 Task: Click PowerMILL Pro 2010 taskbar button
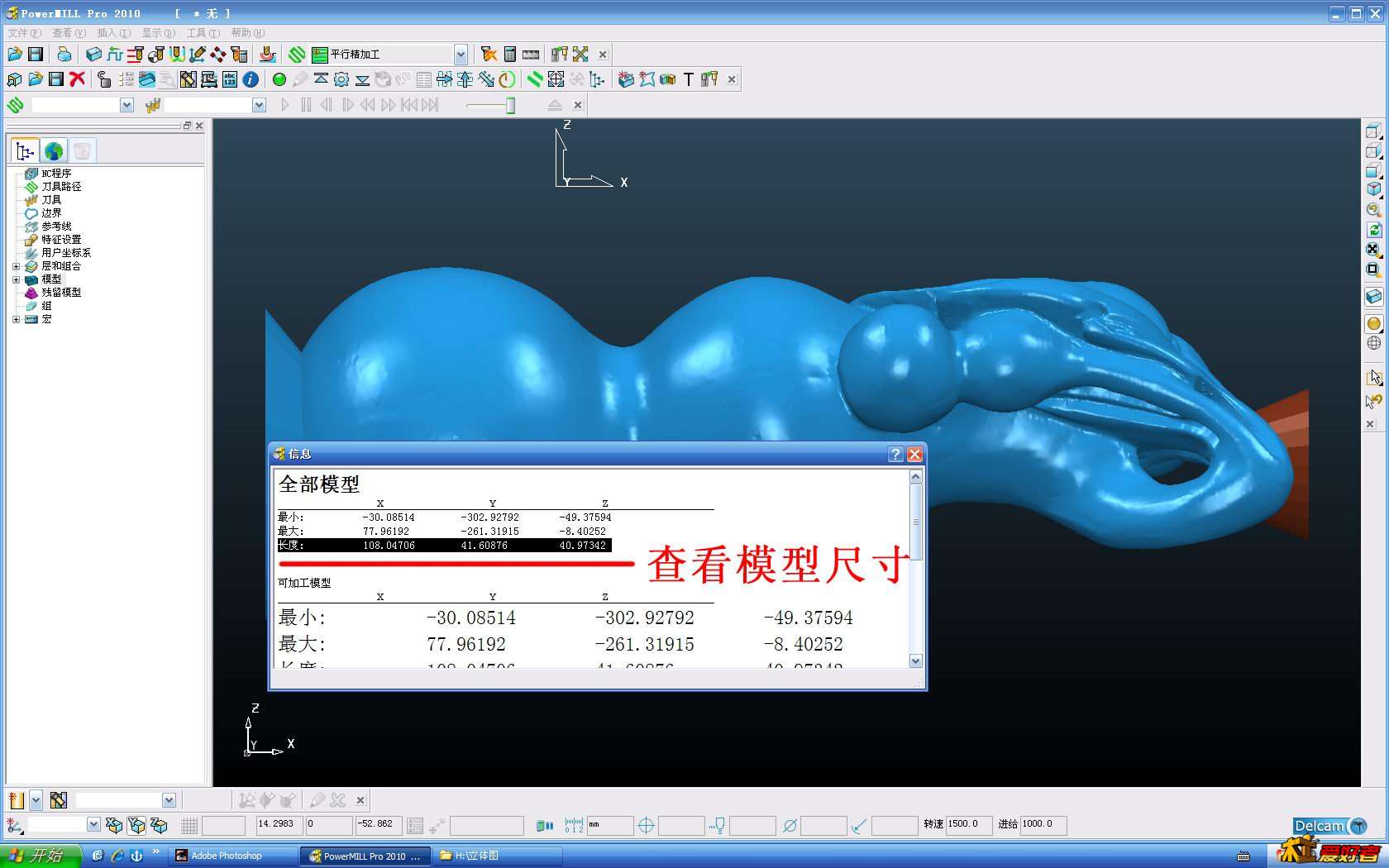[366, 856]
